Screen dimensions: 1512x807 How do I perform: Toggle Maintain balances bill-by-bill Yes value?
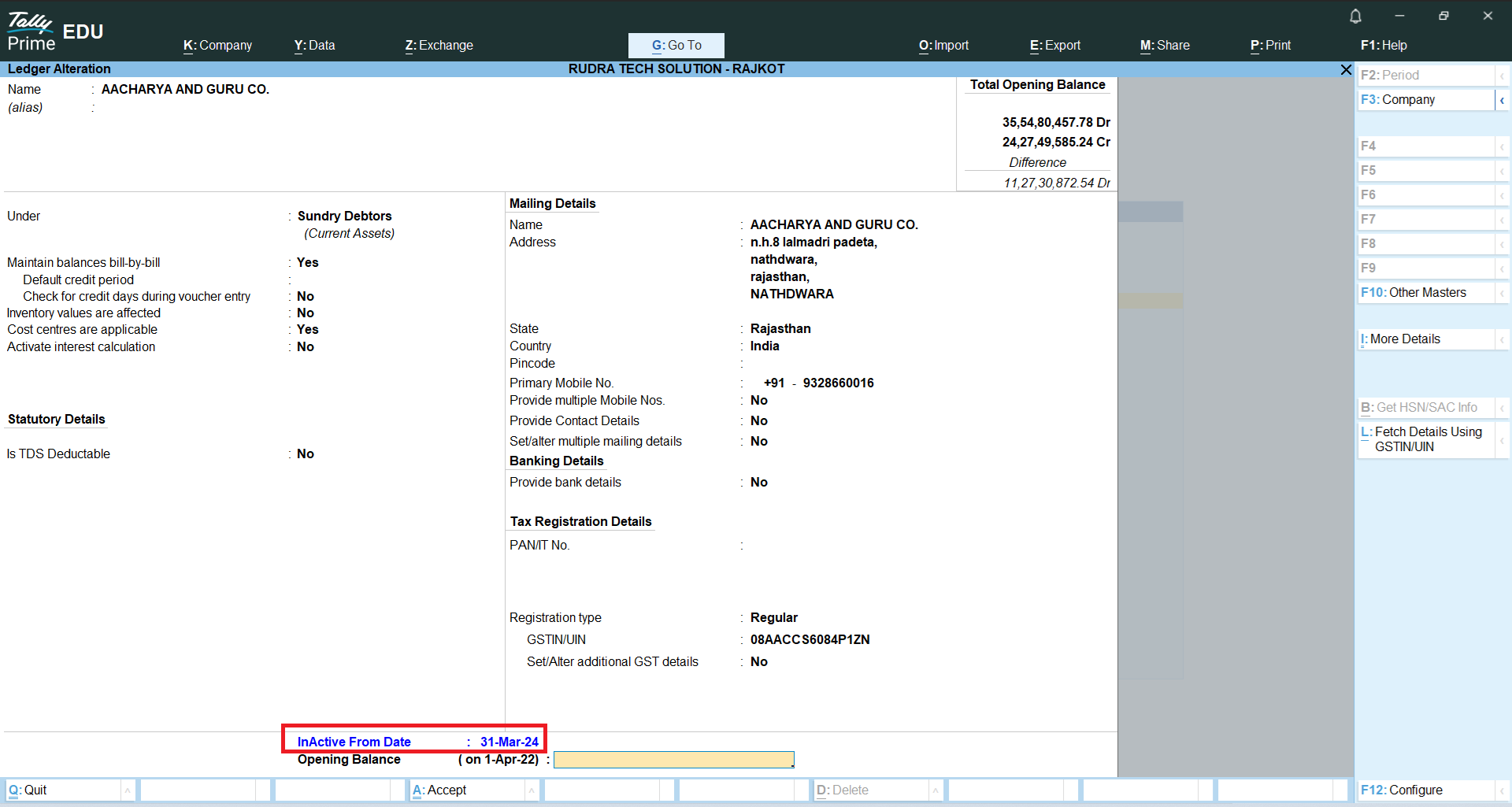pos(308,263)
